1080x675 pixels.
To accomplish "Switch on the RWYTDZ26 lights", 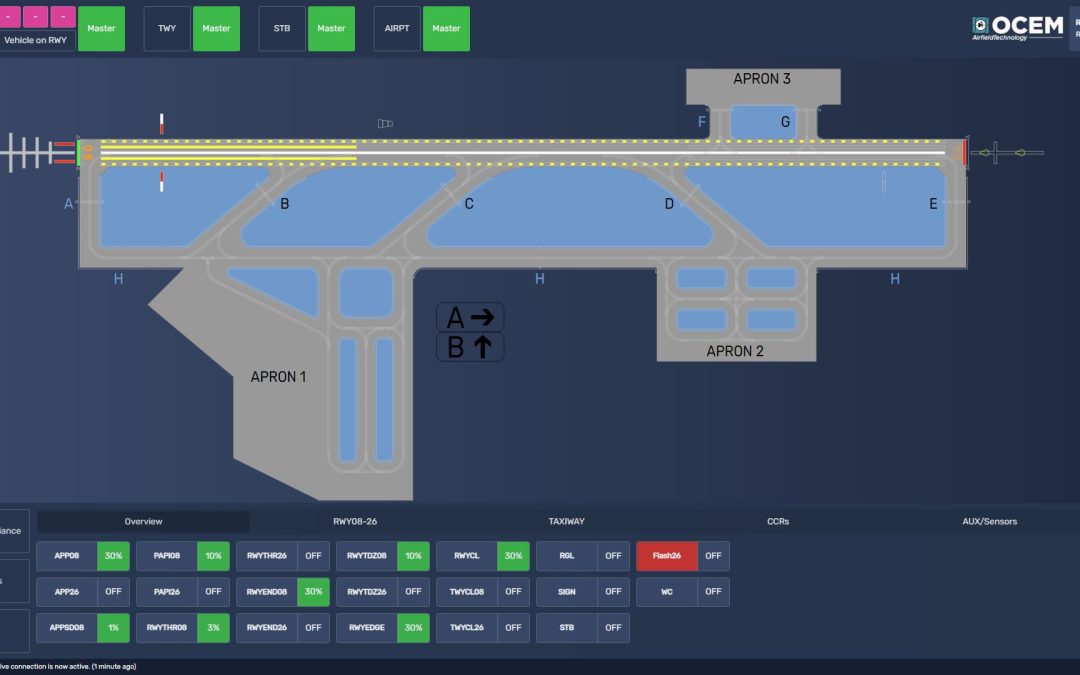I will [x=383, y=592].
